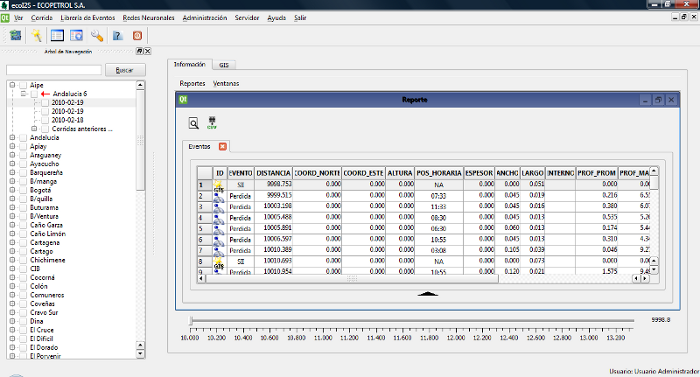Click the event icon in row 7

[218, 251]
